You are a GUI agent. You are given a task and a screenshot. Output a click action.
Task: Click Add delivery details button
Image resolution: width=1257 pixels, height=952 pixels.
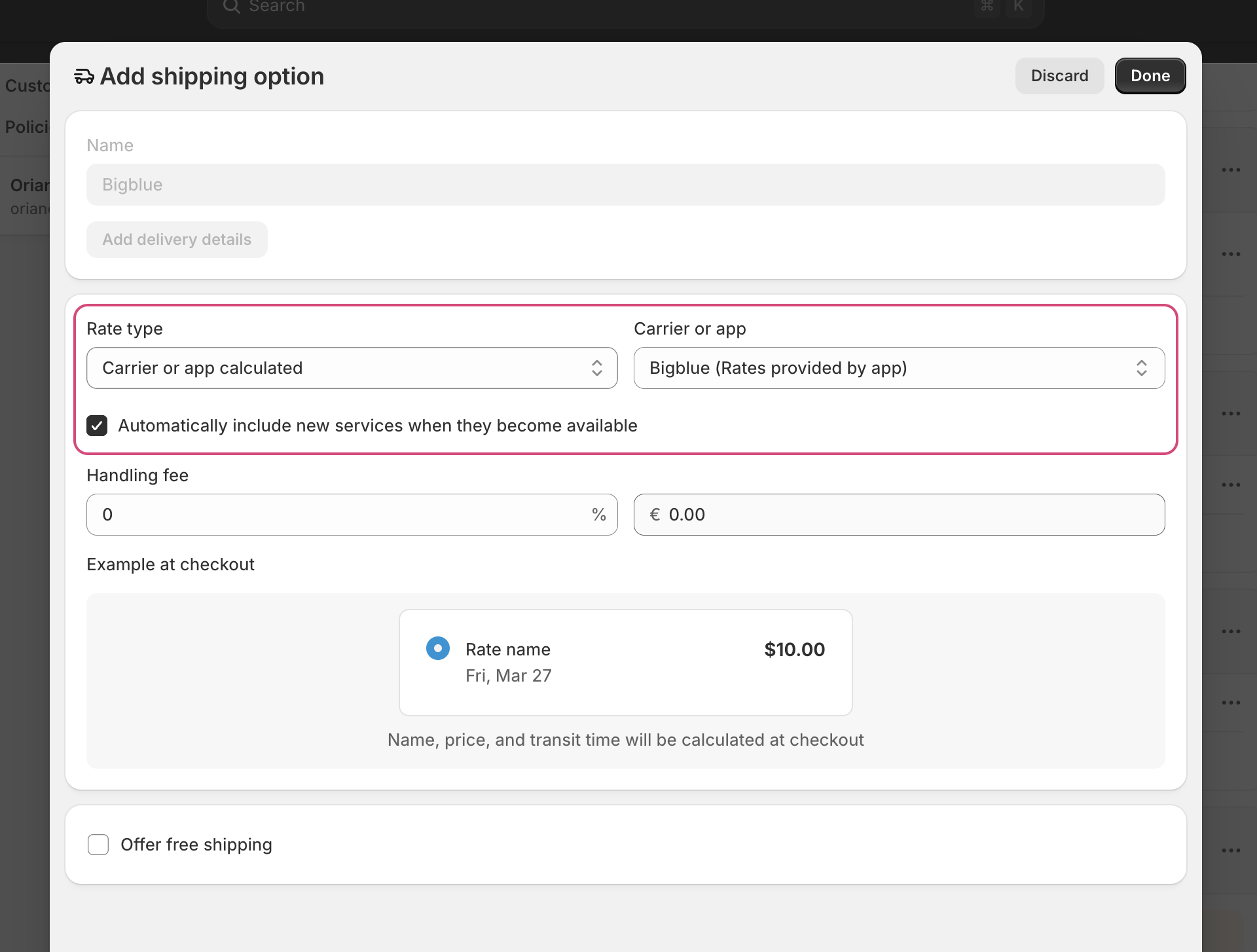pos(177,240)
